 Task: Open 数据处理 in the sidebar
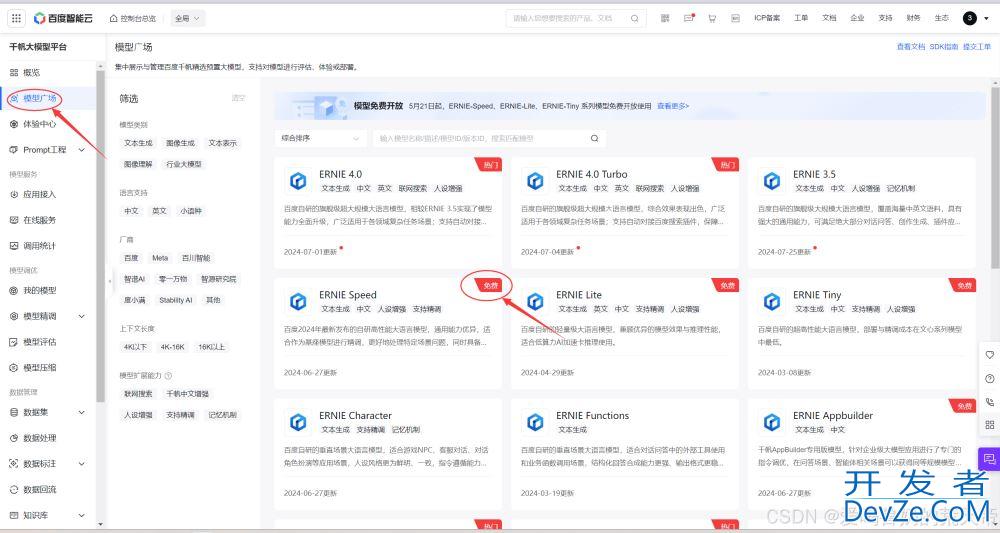tap(40, 438)
